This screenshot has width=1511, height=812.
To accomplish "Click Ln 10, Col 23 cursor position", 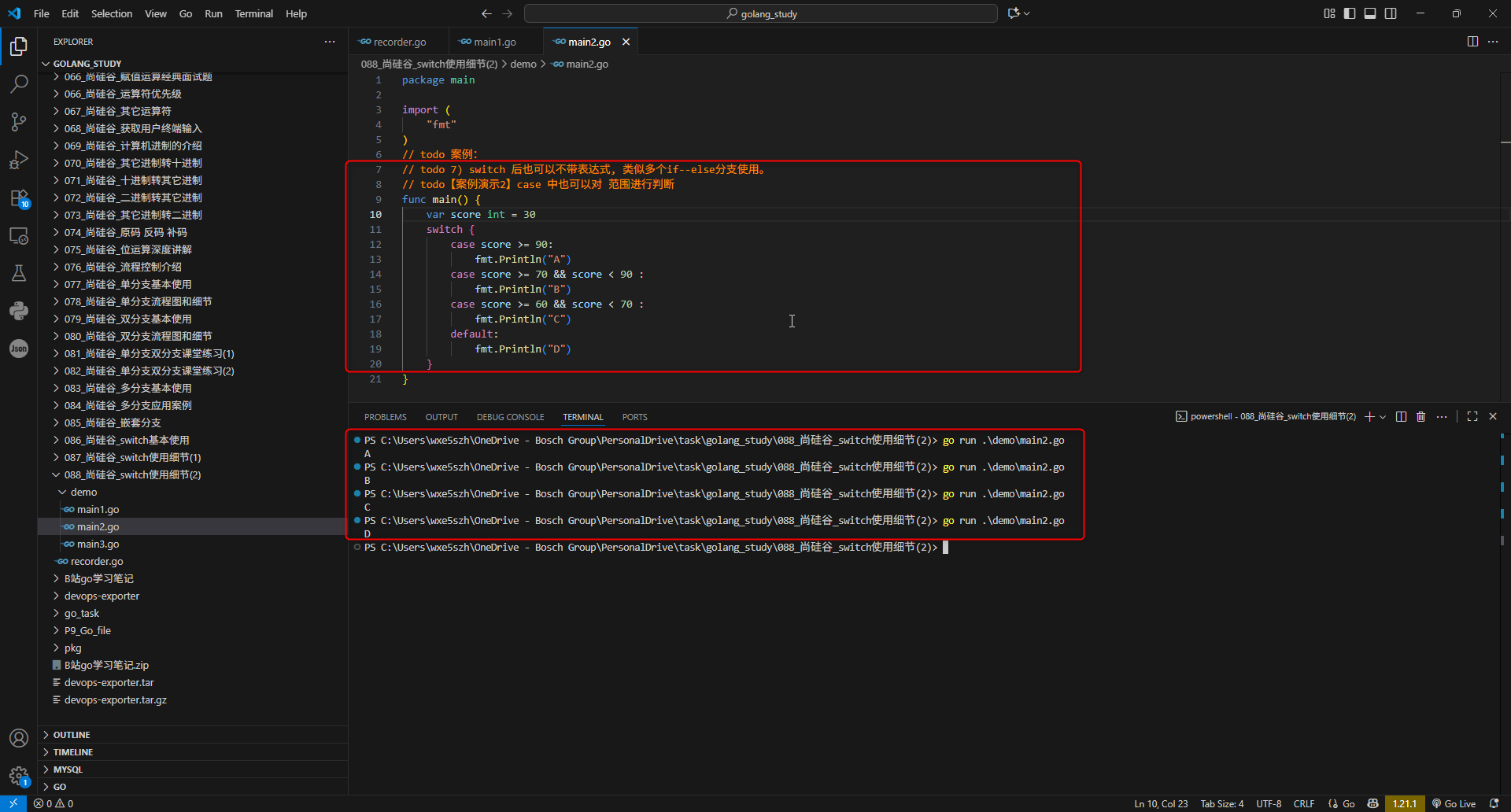I will click(1161, 803).
